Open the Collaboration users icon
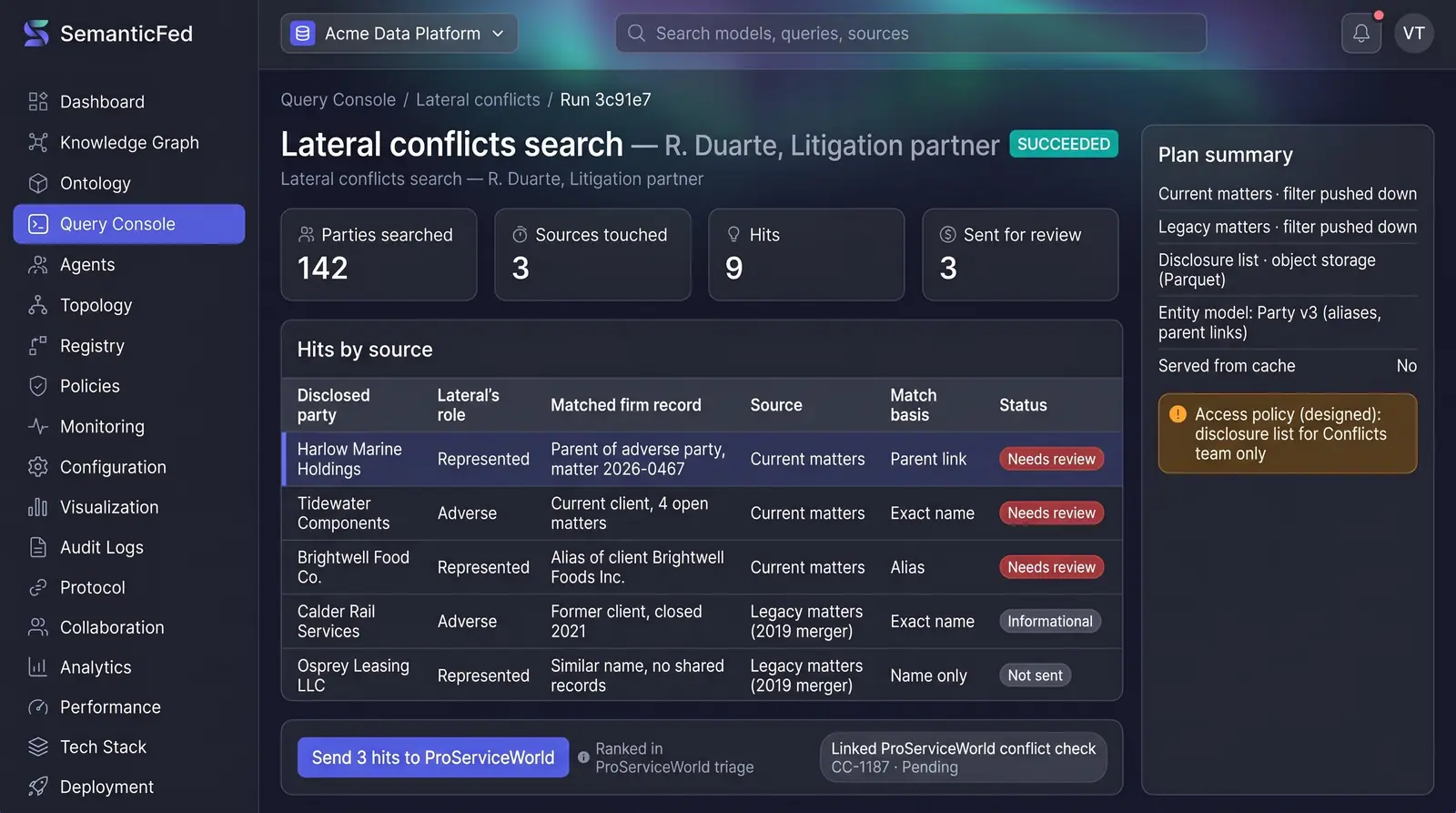This screenshot has width=1456, height=813. point(38,627)
